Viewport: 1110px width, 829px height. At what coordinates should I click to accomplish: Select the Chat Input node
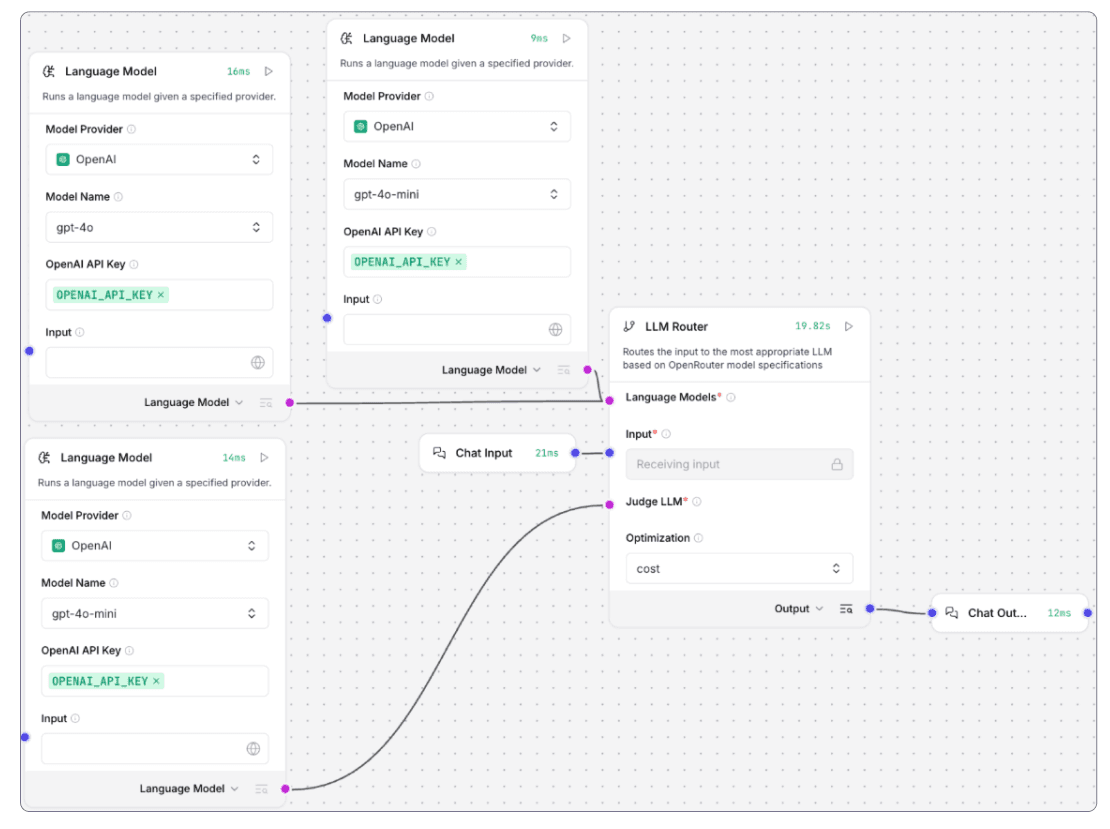(x=484, y=453)
